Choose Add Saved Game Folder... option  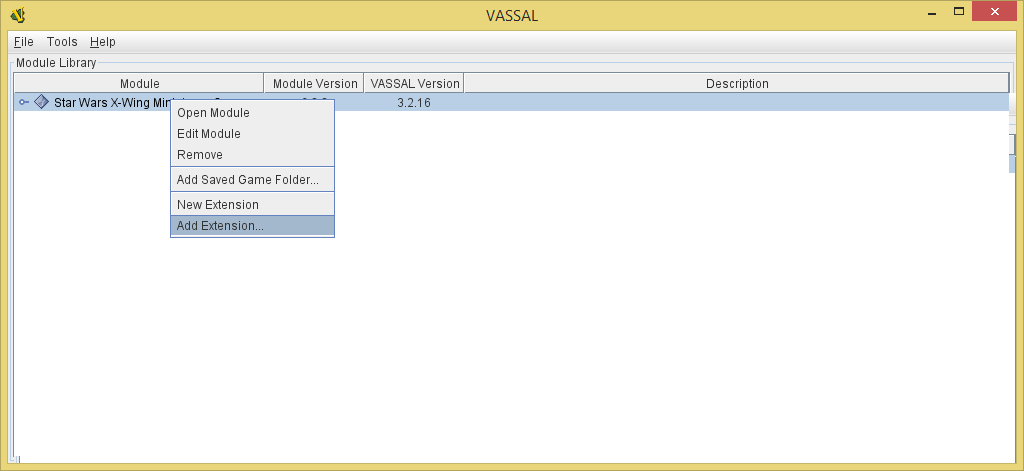(248, 180)
